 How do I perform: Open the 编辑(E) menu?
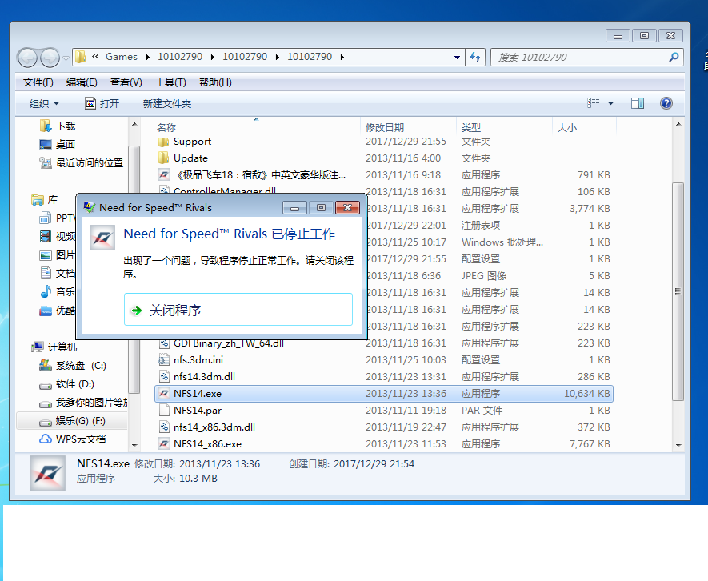point(81,82)
